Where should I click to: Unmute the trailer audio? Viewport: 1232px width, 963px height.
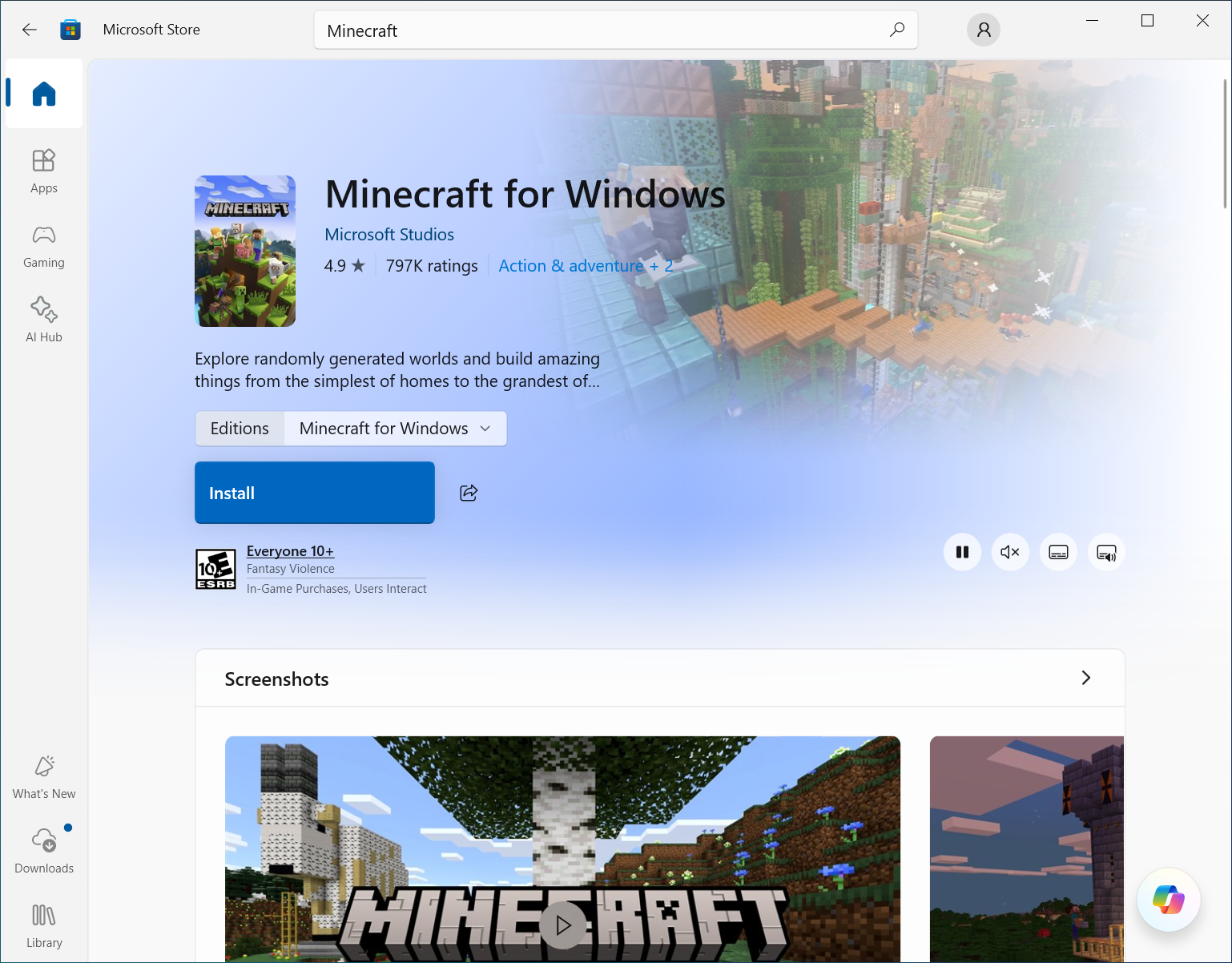click(1010, 552)
